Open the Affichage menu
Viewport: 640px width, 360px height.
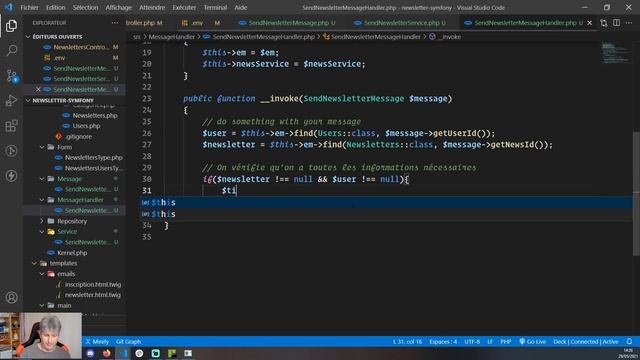coord(118,7)
